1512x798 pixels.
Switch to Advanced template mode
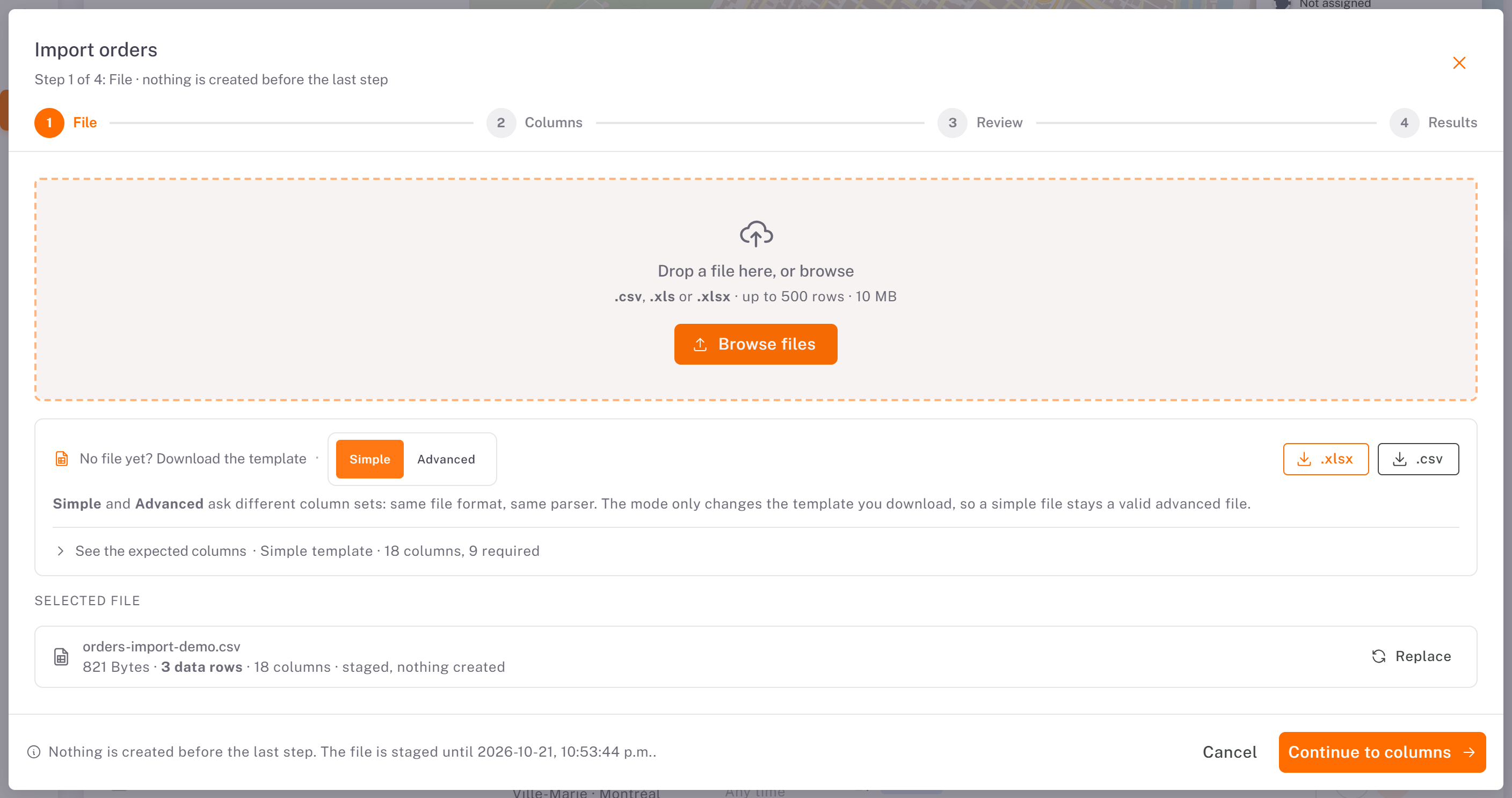coord(446,459)
